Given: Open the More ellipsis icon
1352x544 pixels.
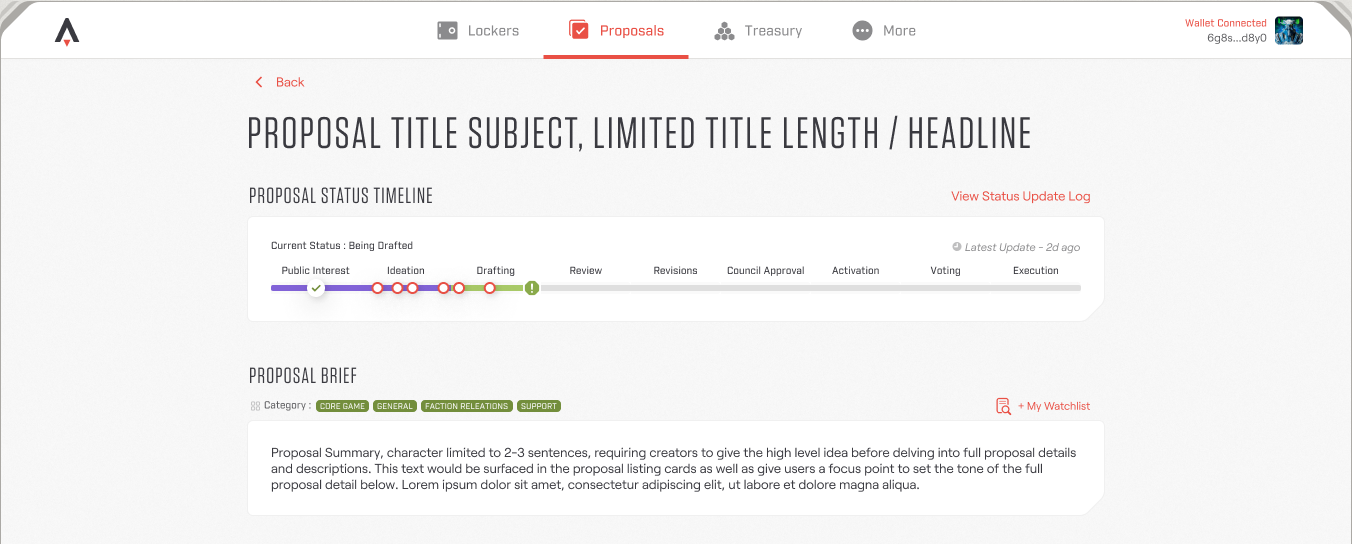Looking at the screenshot, I should click(862, 31).
